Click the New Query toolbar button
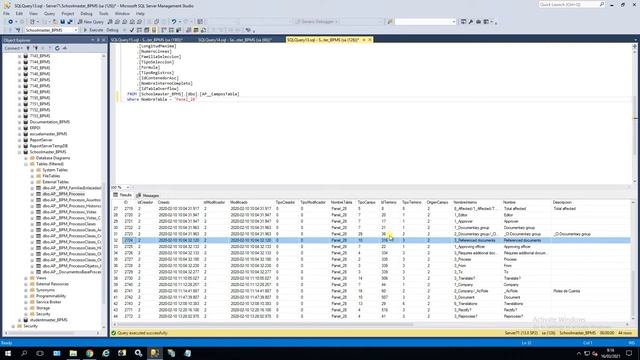 pyautogui.click(x=91, y=22)
